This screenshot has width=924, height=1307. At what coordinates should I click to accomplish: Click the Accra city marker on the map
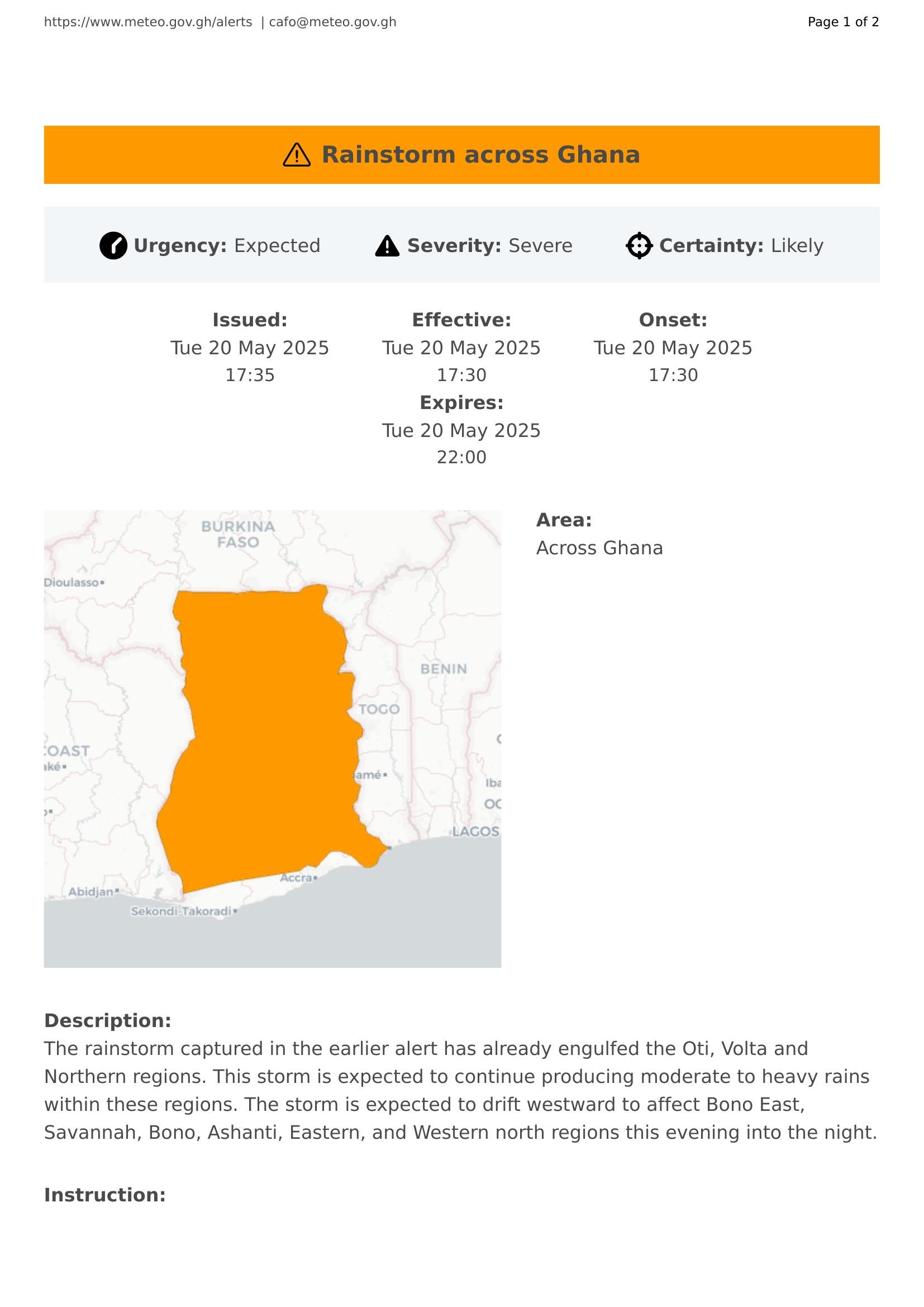coord(315,878)
